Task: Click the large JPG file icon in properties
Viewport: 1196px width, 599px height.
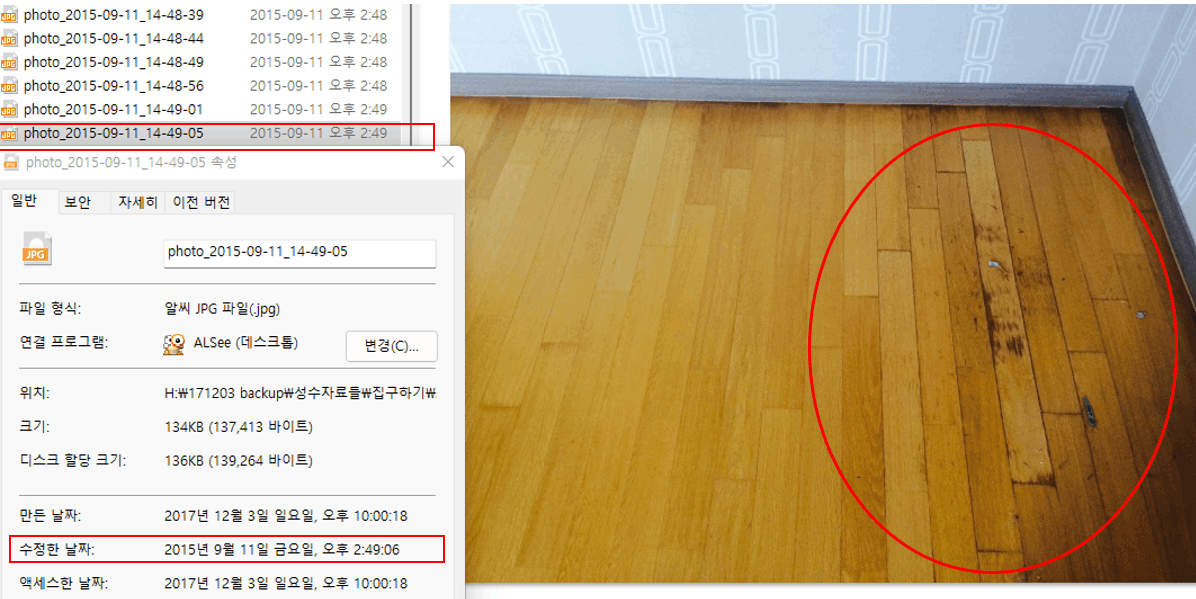Action: pyautogui.click(x=37, y=249)
